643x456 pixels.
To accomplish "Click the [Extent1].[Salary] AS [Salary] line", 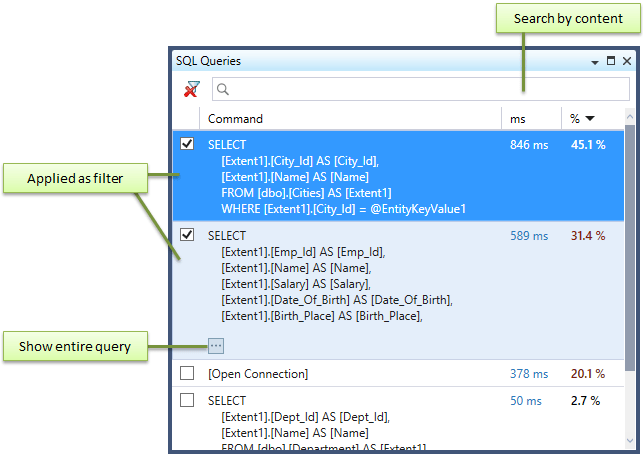I will pos(296,284).
